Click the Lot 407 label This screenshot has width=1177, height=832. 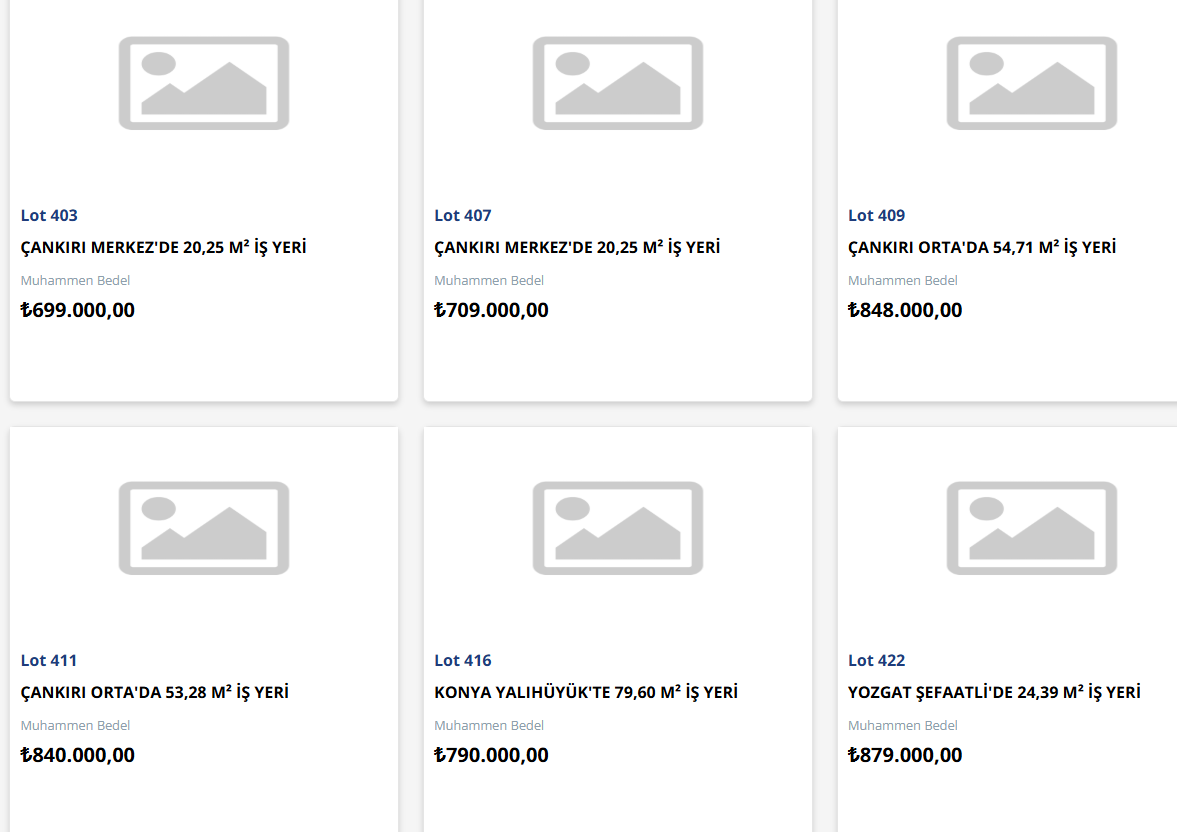[x=462, y=216]
